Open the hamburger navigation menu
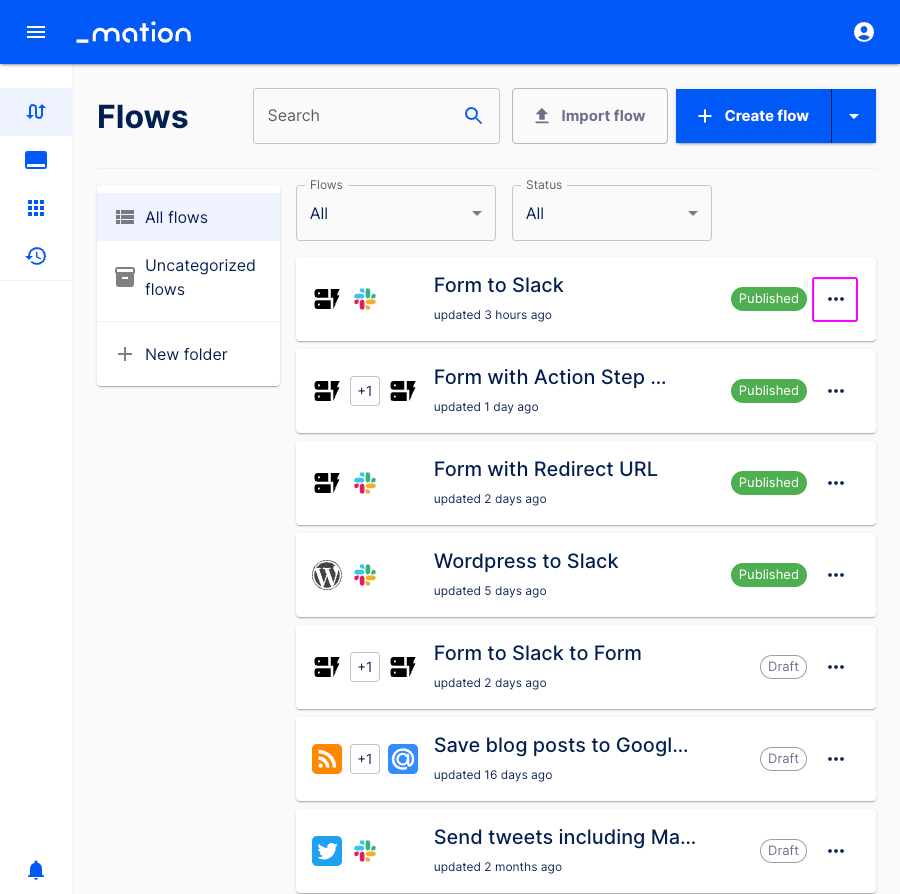This screenshot has width=900, height=894. (36, 31)
